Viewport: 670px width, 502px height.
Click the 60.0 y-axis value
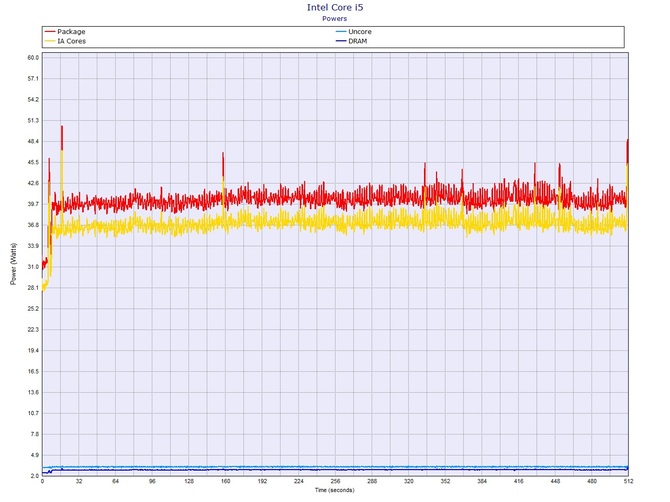33,58
